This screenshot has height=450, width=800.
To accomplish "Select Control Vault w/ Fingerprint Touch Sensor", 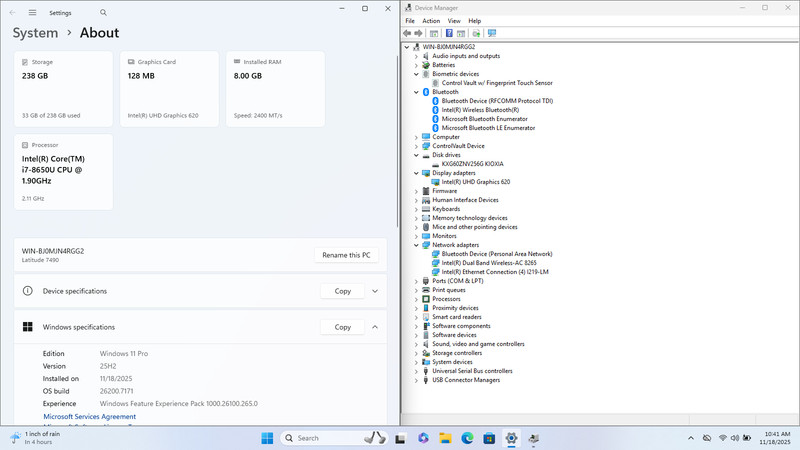I will tap(497, 83).
